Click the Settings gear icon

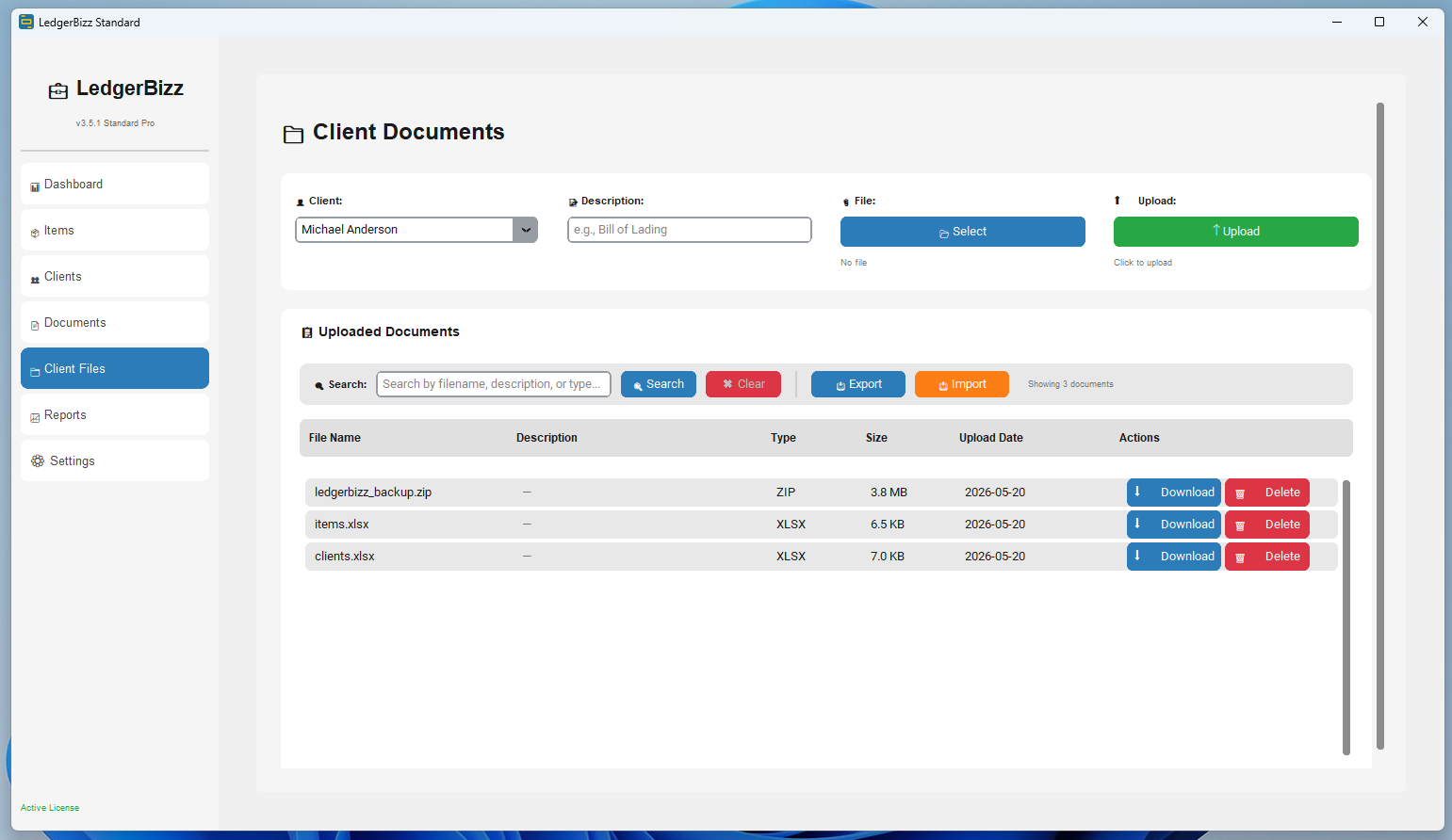[x=38, y=460]
